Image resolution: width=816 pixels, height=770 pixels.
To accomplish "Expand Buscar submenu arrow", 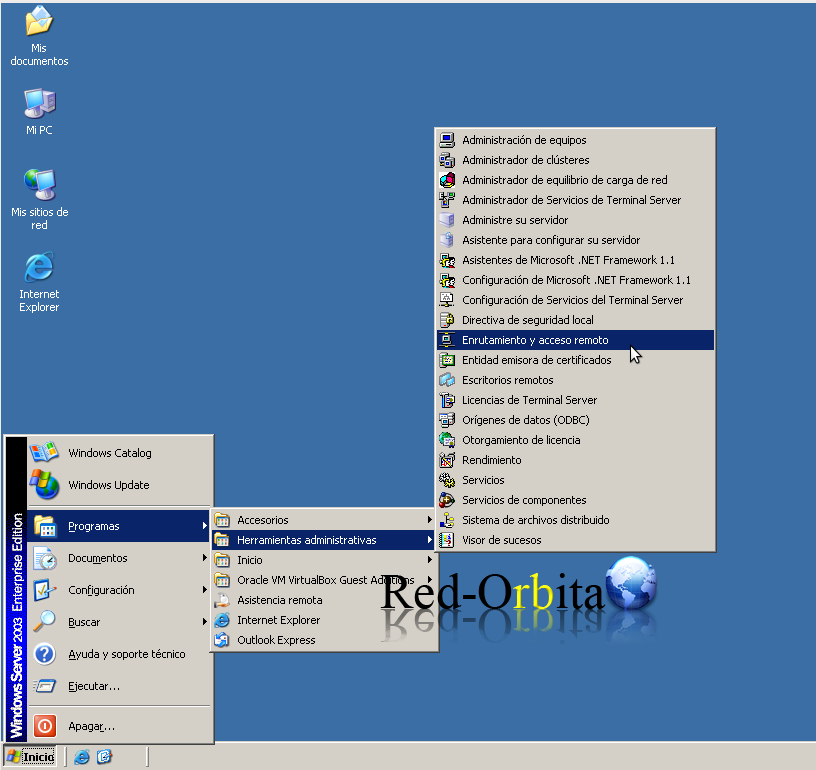I will (x=205, y=622).
